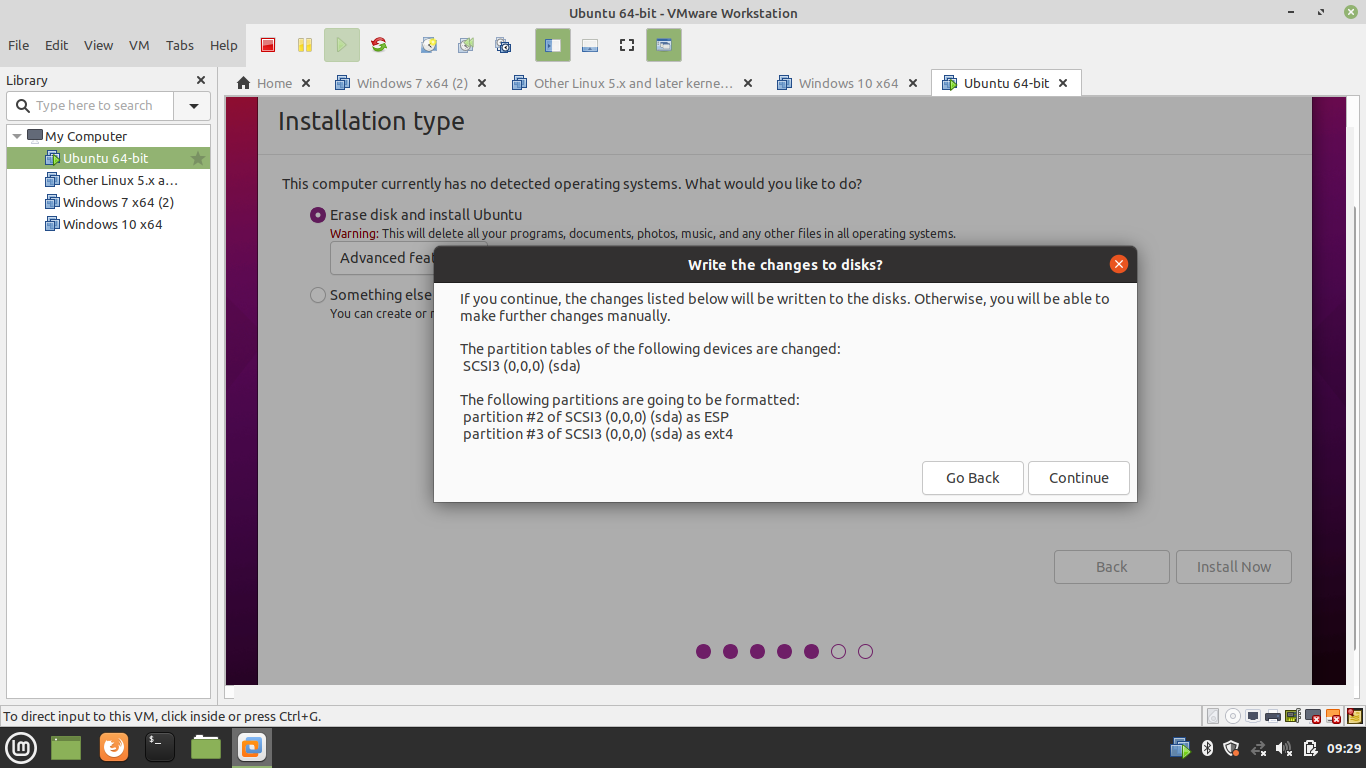Close the Windows 10 x64 tab

point(914,83)
